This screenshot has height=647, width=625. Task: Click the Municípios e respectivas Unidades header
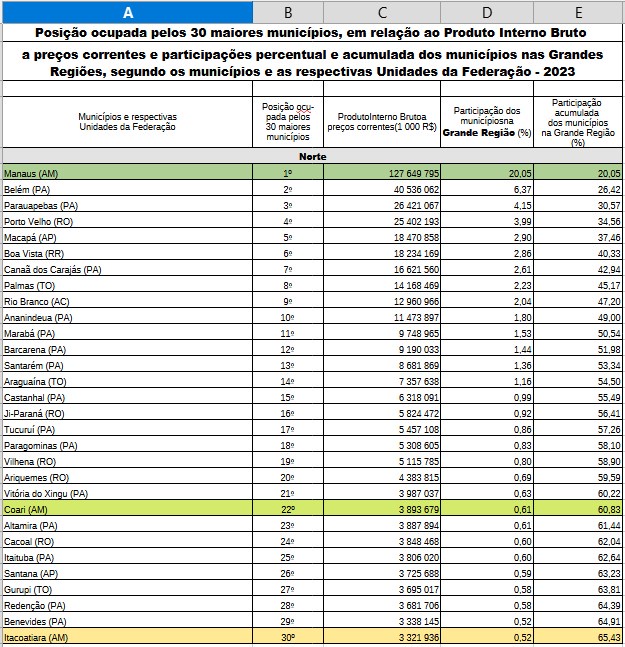click(127, 122)
